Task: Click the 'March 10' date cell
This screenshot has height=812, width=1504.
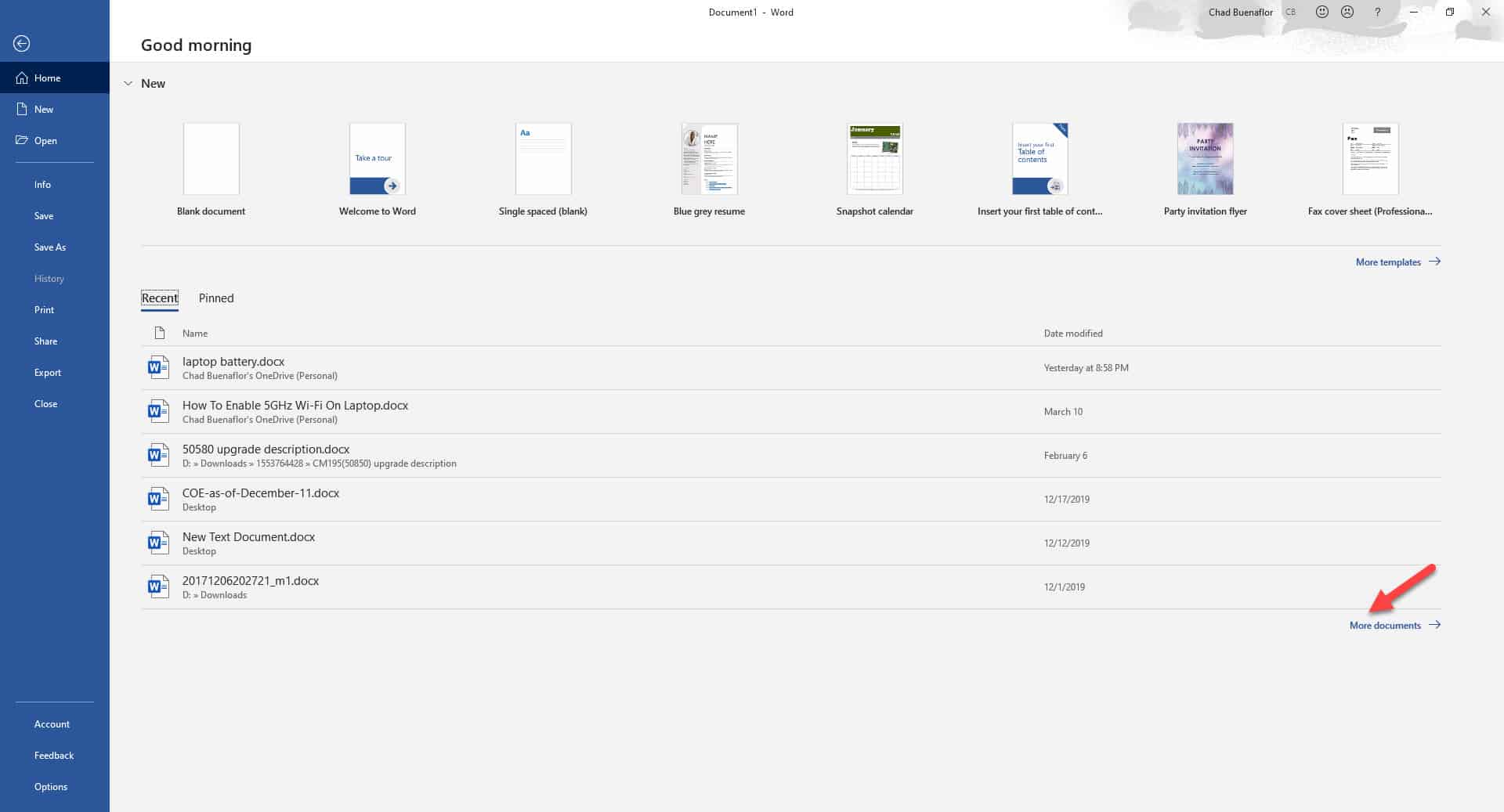Action: coord(1063,411)
